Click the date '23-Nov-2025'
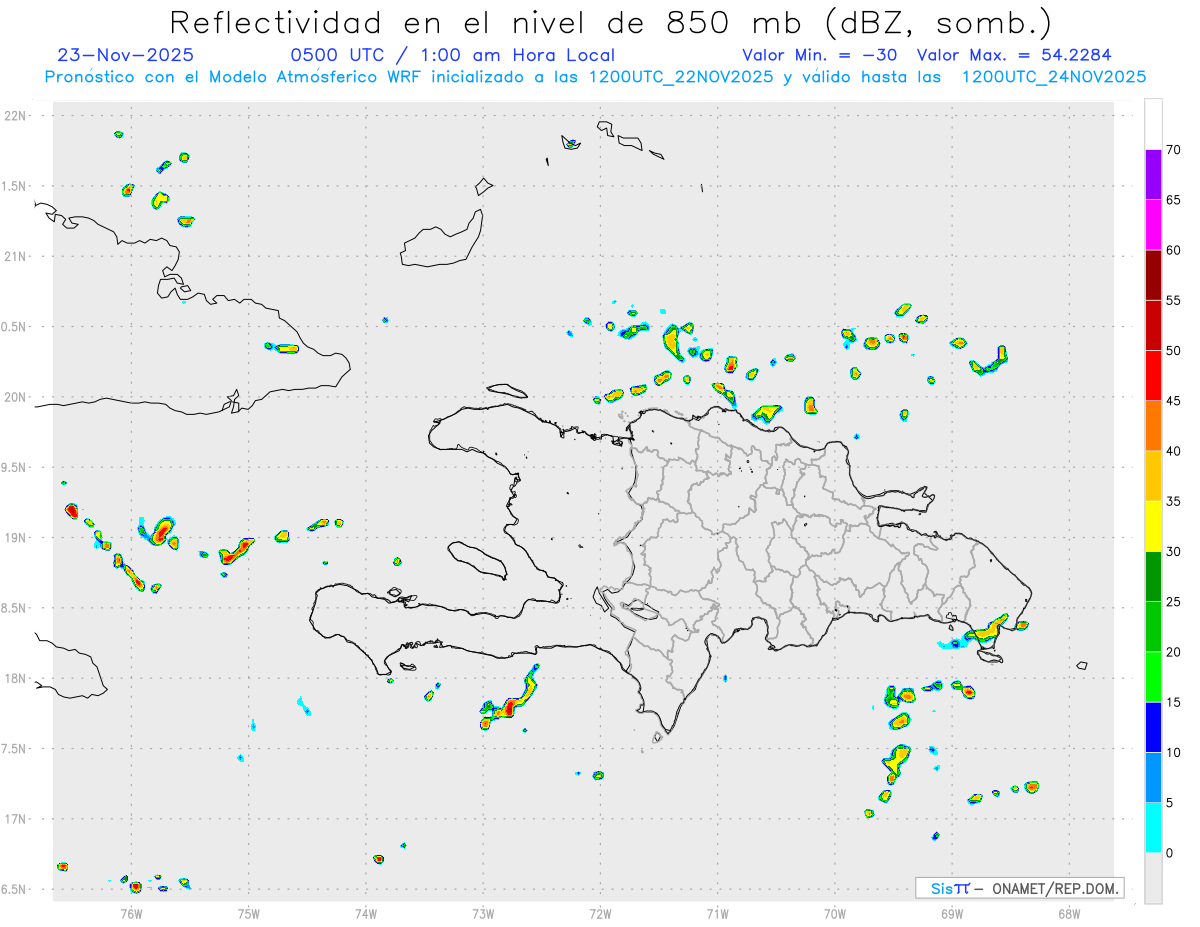This screenshot has width=1200, height=927. coord(126,55)
